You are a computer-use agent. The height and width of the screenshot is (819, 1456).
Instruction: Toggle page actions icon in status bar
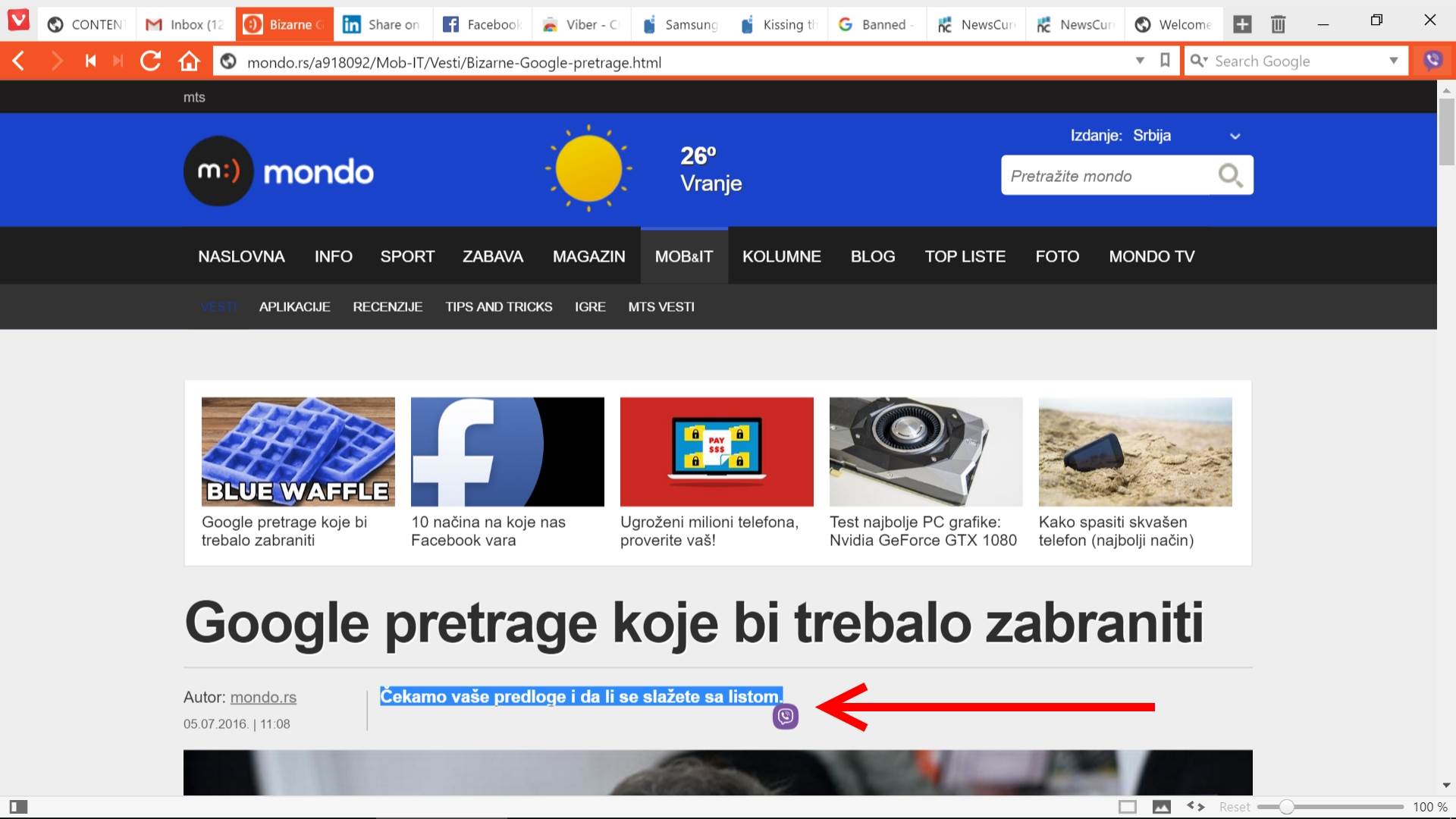pos(1196,807)
